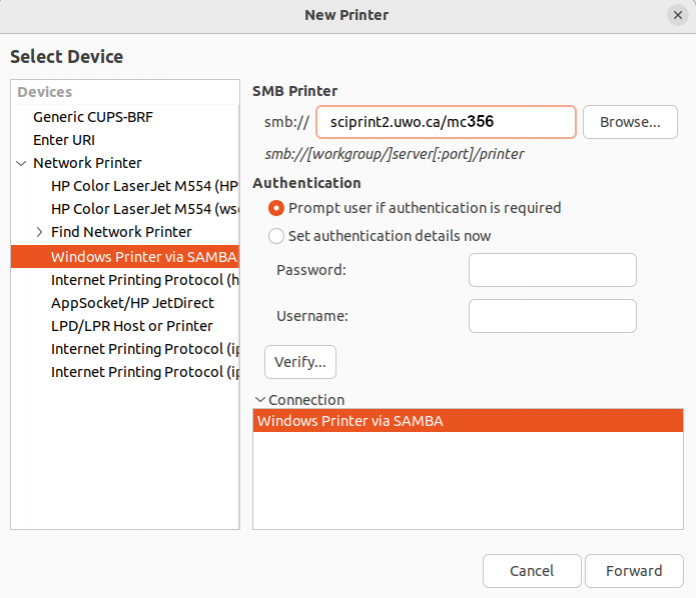Select first HP Color LaserJet M554 entry

coord(144,186)
